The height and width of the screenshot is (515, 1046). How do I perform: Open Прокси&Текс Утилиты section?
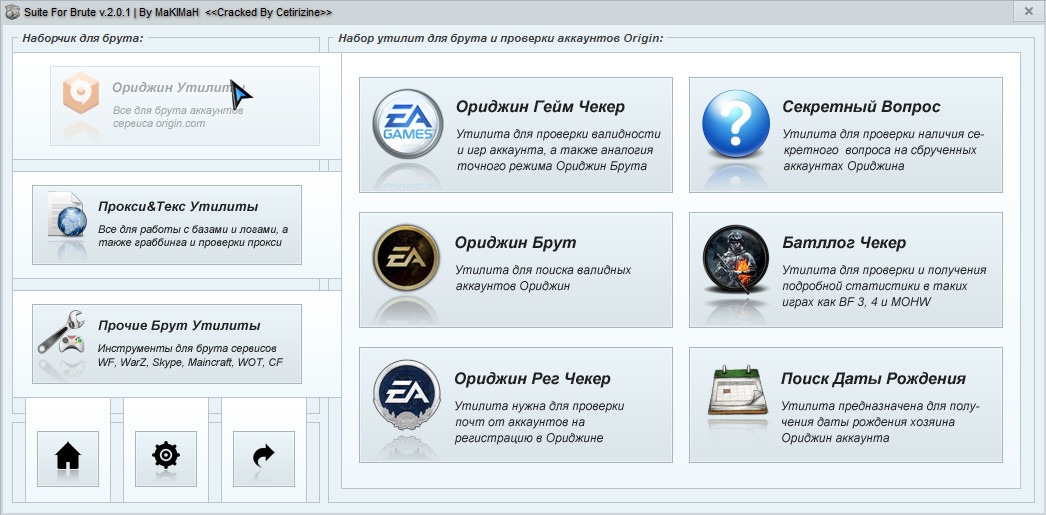pyautogui.click(x=167, y=225)
